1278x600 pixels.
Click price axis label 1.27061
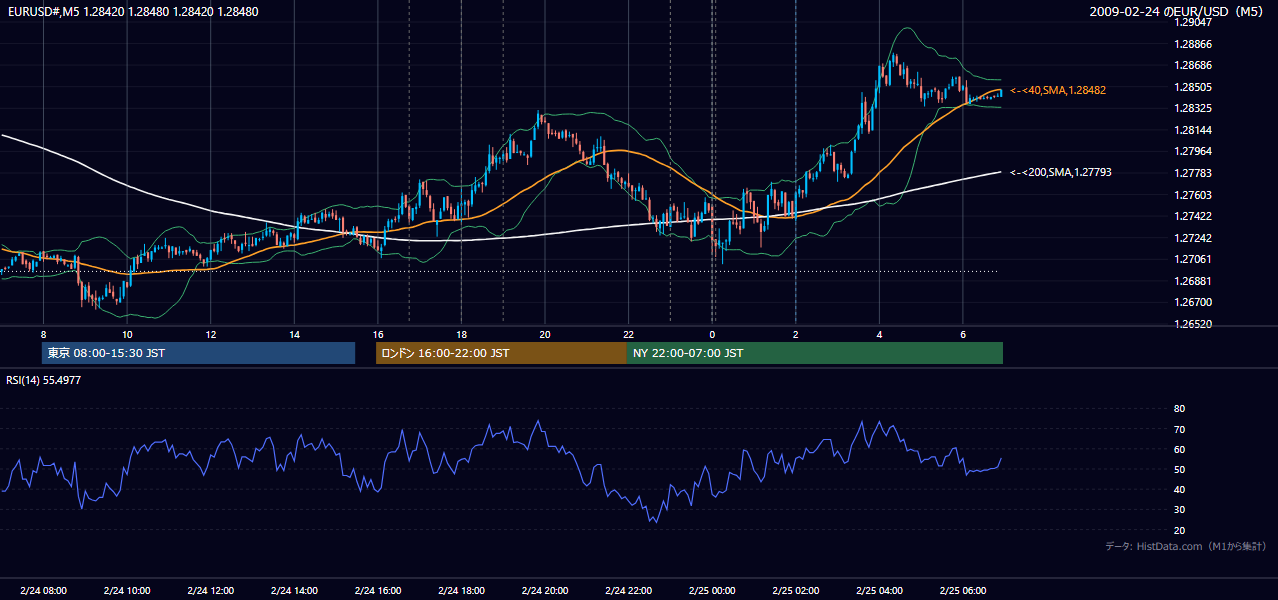[1193, 259]
